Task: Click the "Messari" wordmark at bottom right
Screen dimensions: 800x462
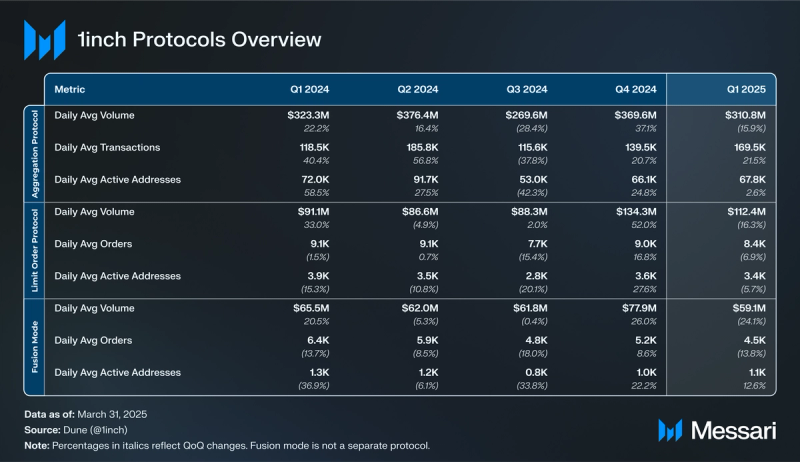Action: tap(733, 431)
